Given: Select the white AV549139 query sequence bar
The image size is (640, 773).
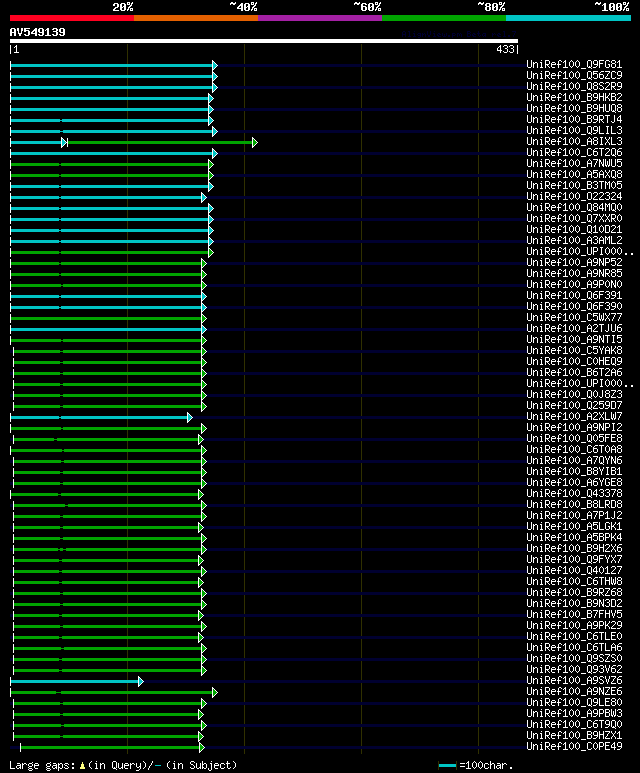Looking at the screenshot, I should coord(264,41).
